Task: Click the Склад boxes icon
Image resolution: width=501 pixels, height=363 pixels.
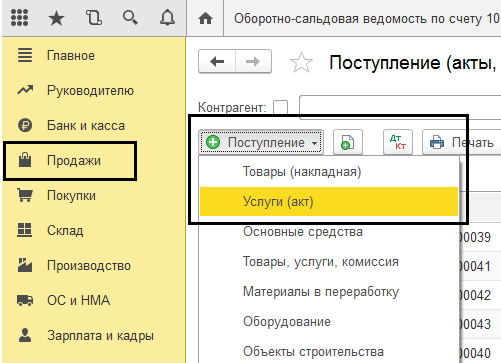Action: click(25, 230)
